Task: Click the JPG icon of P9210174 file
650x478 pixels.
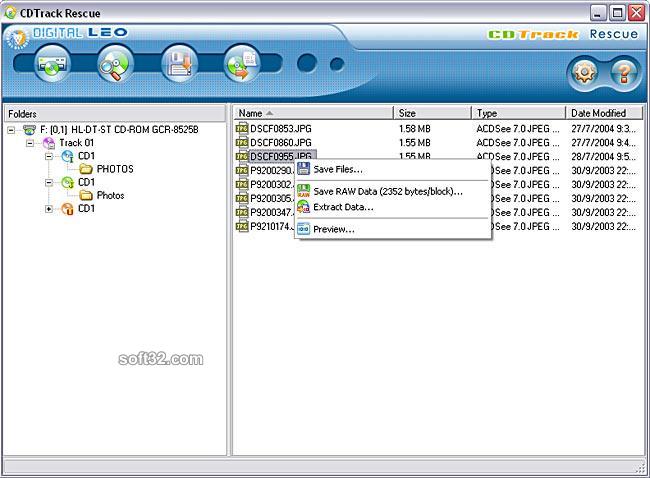Action: point(242,226)
